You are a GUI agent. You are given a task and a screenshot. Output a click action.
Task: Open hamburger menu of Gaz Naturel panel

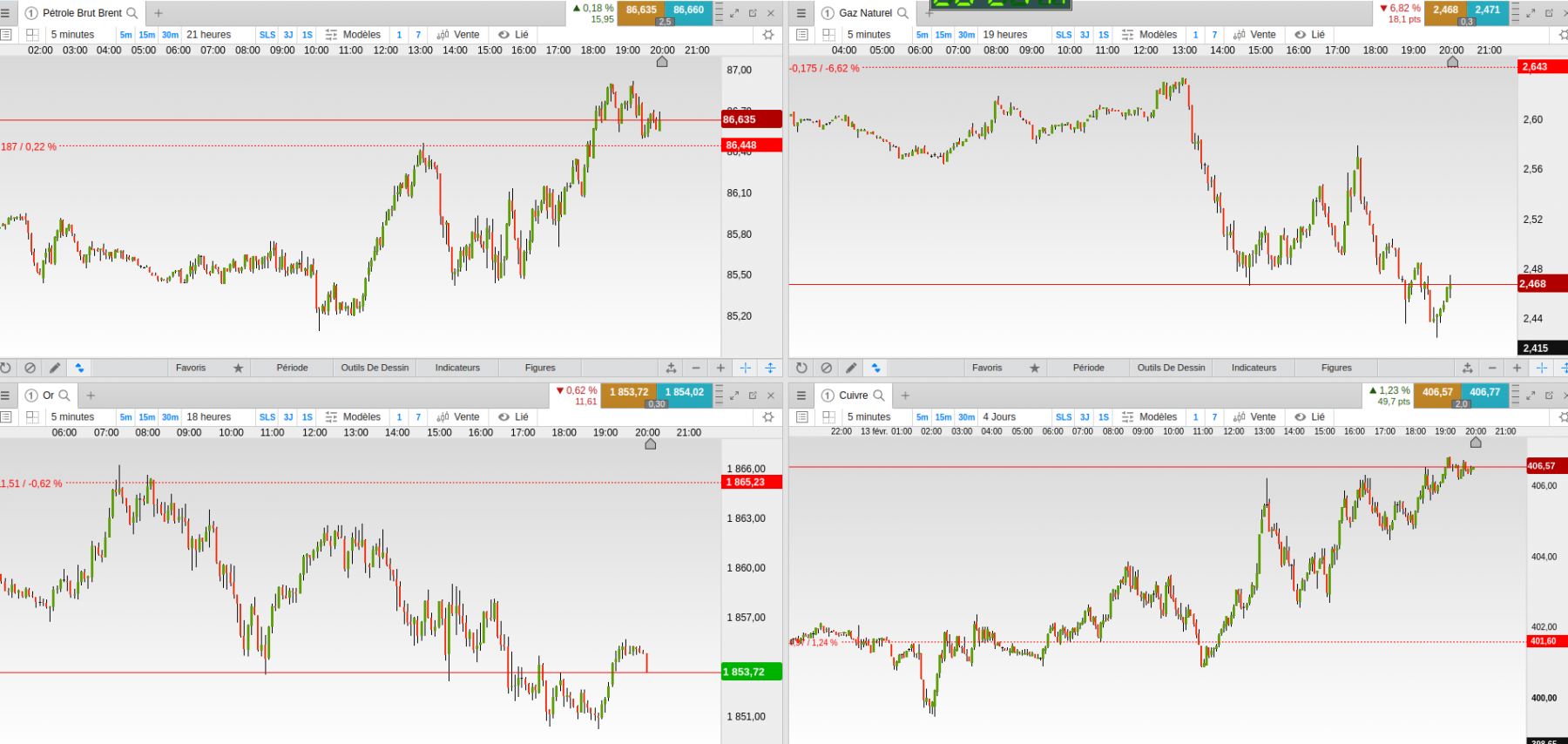pyautogui.click(x=801, y=13)
